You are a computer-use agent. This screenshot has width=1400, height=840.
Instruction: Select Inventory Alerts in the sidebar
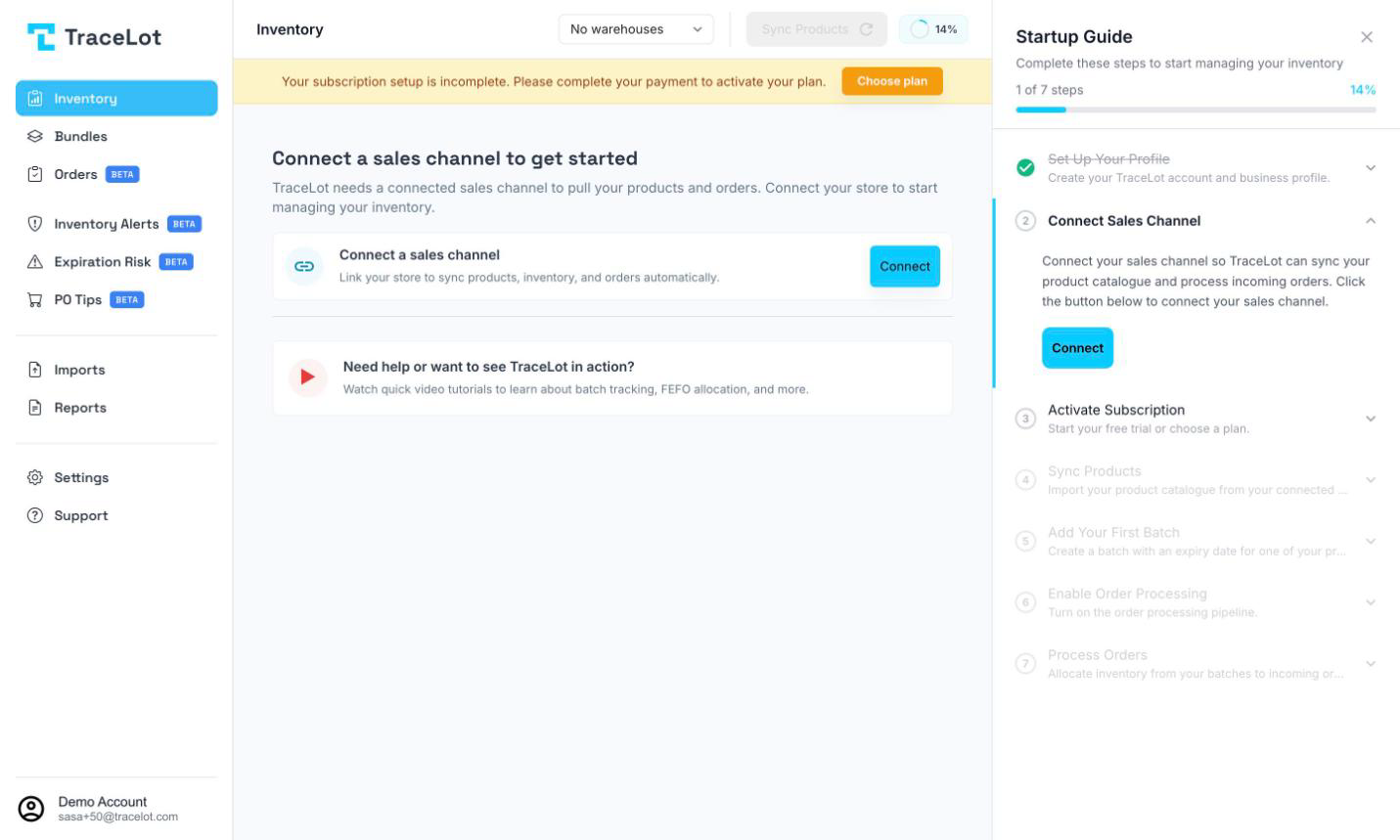(x=116, y=224)
